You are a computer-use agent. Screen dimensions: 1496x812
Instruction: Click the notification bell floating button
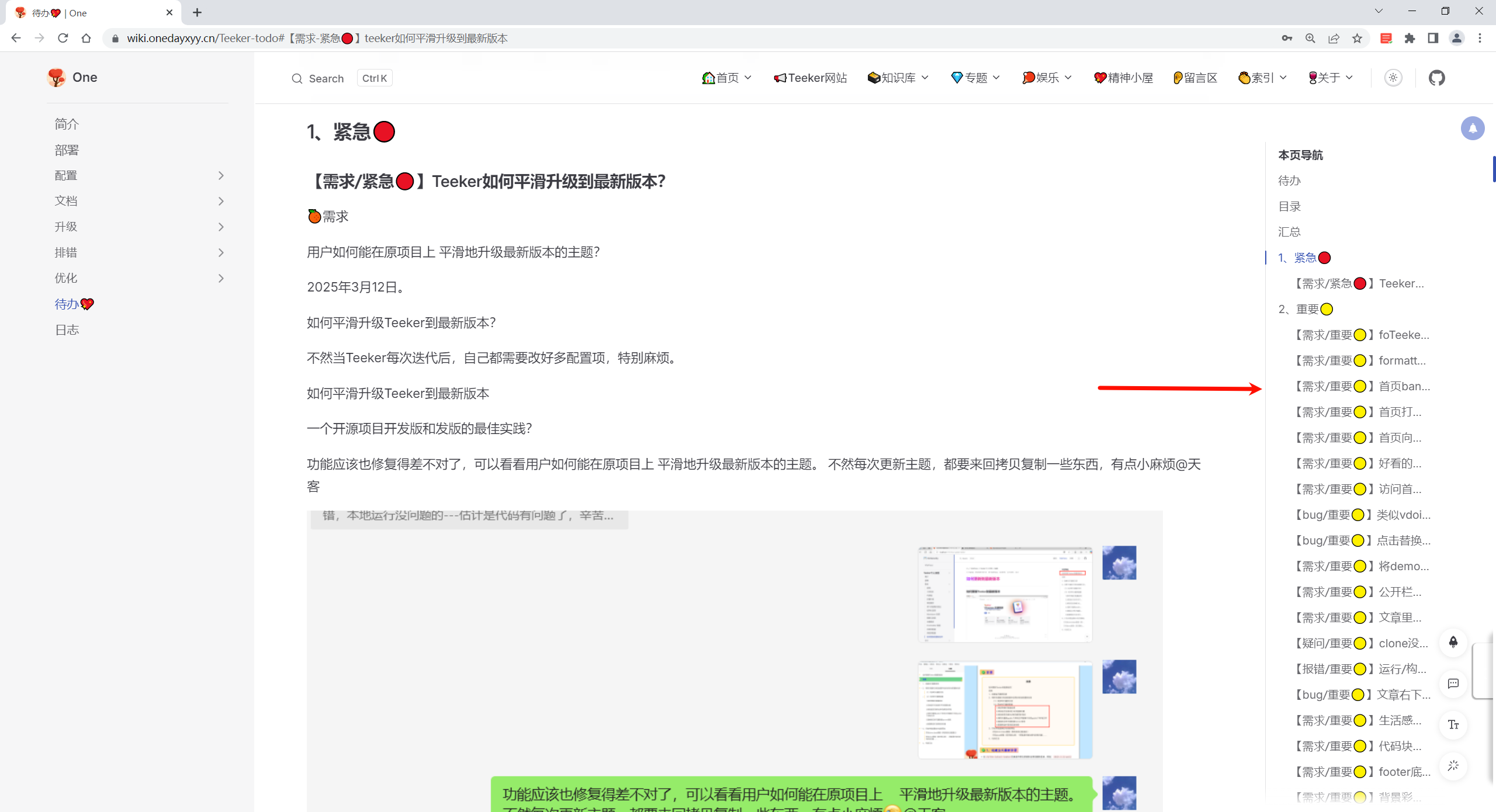tap(1473, 129)
